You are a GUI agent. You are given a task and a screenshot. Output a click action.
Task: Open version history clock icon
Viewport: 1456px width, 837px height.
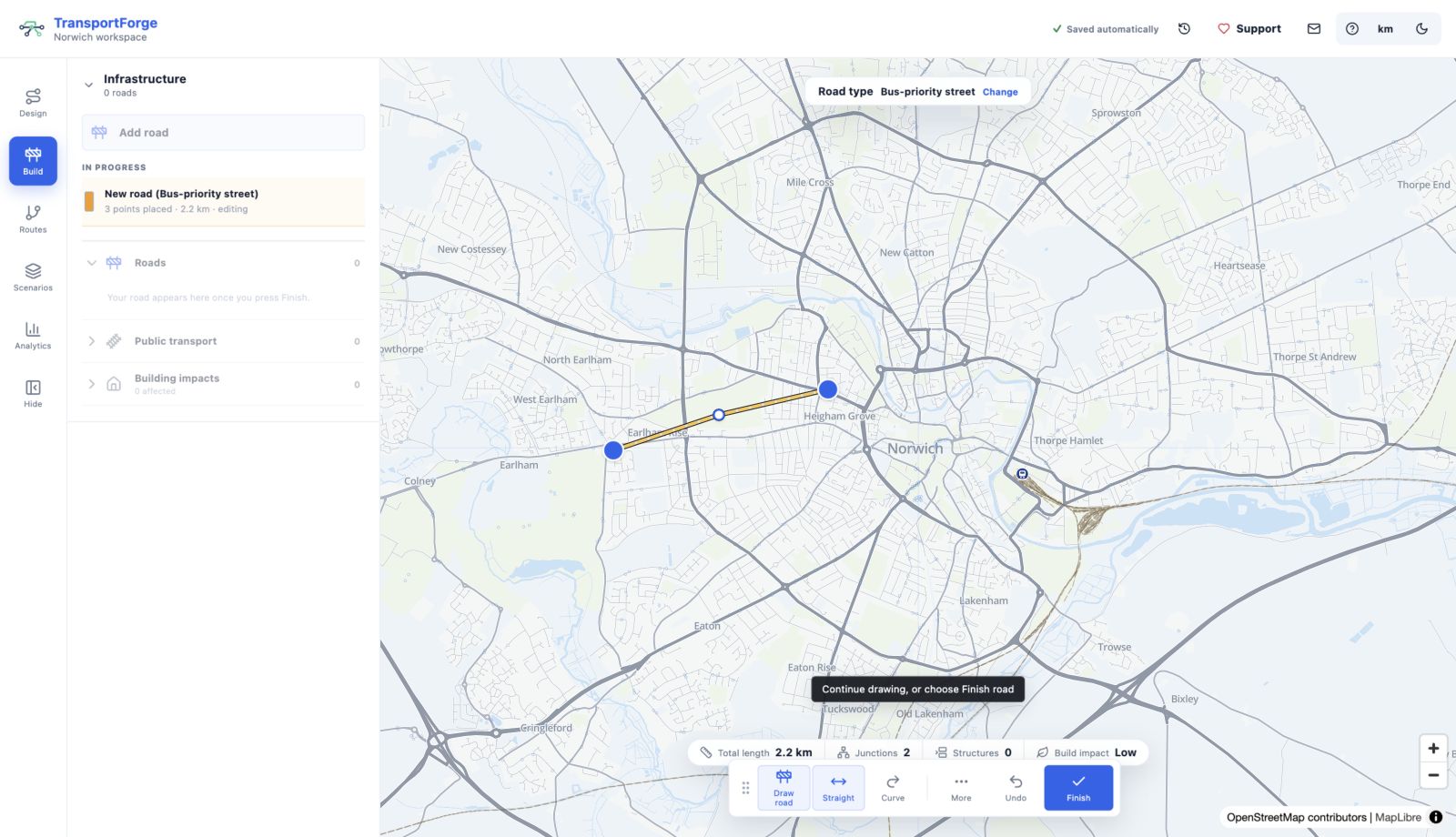click(1184, 28)
